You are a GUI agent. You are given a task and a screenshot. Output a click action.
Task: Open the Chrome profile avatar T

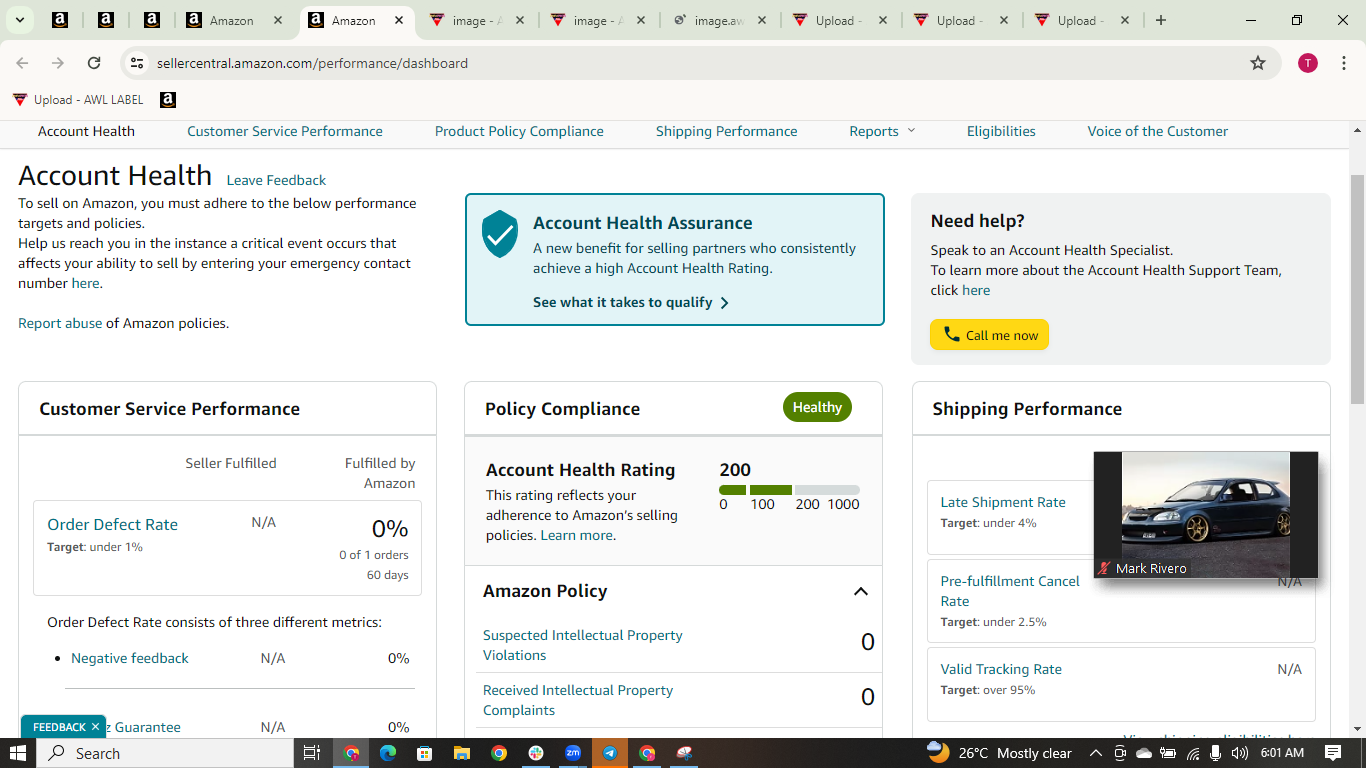(x=1308, y=63)
